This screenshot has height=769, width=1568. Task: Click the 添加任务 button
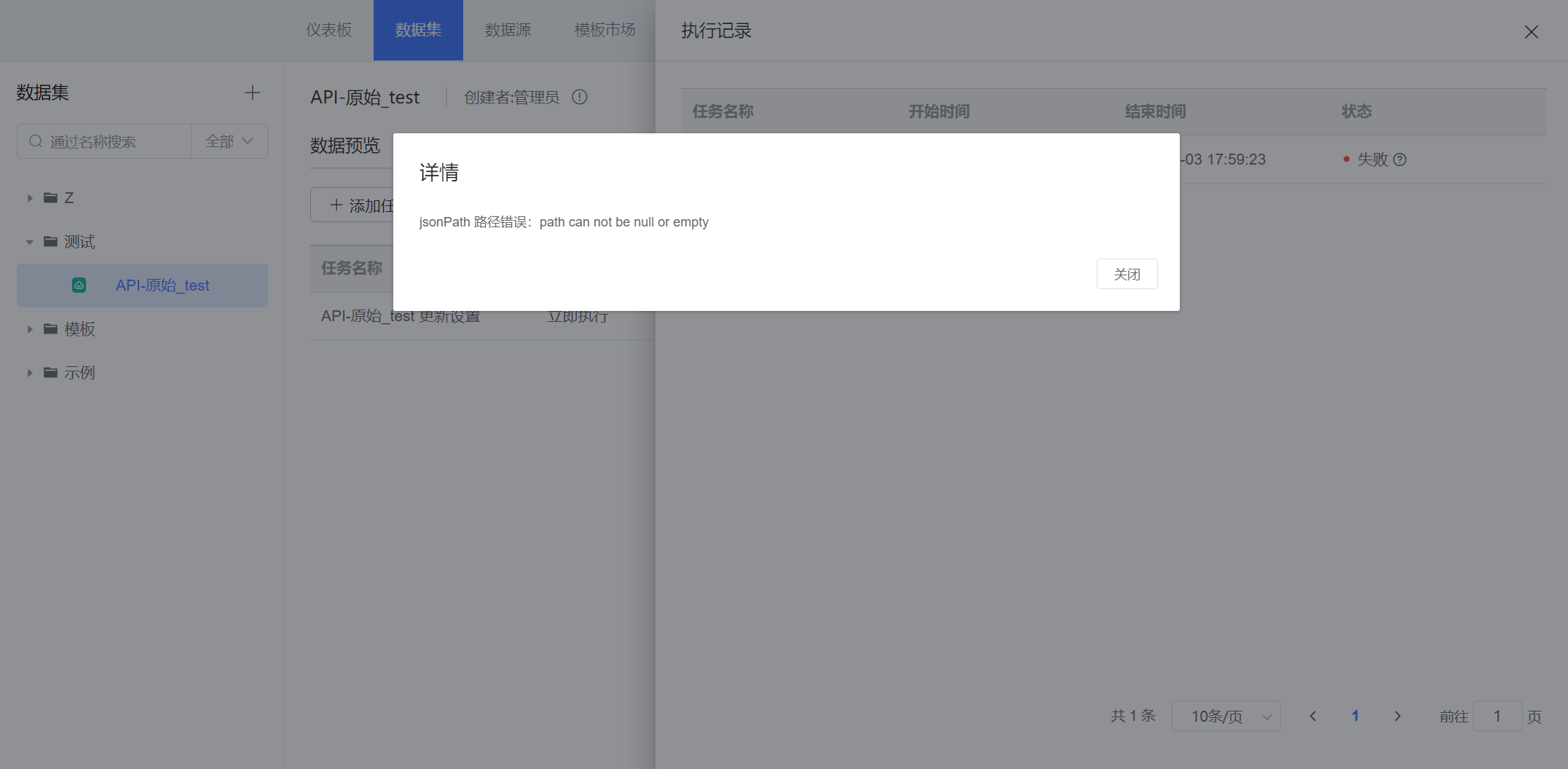(352, 205)
